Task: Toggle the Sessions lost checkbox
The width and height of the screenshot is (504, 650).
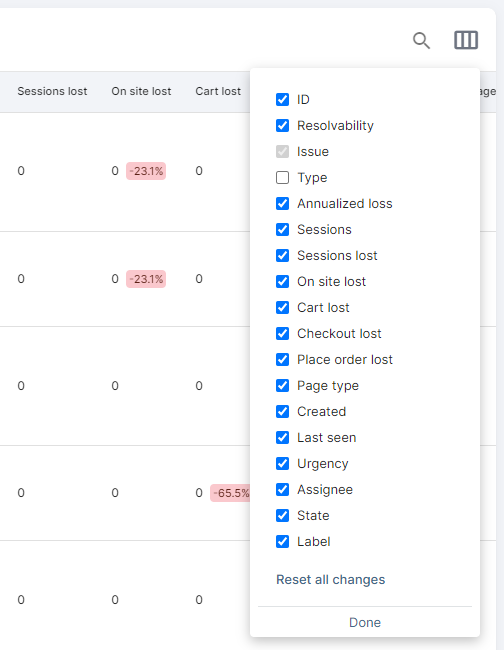Action: (282, 255)
